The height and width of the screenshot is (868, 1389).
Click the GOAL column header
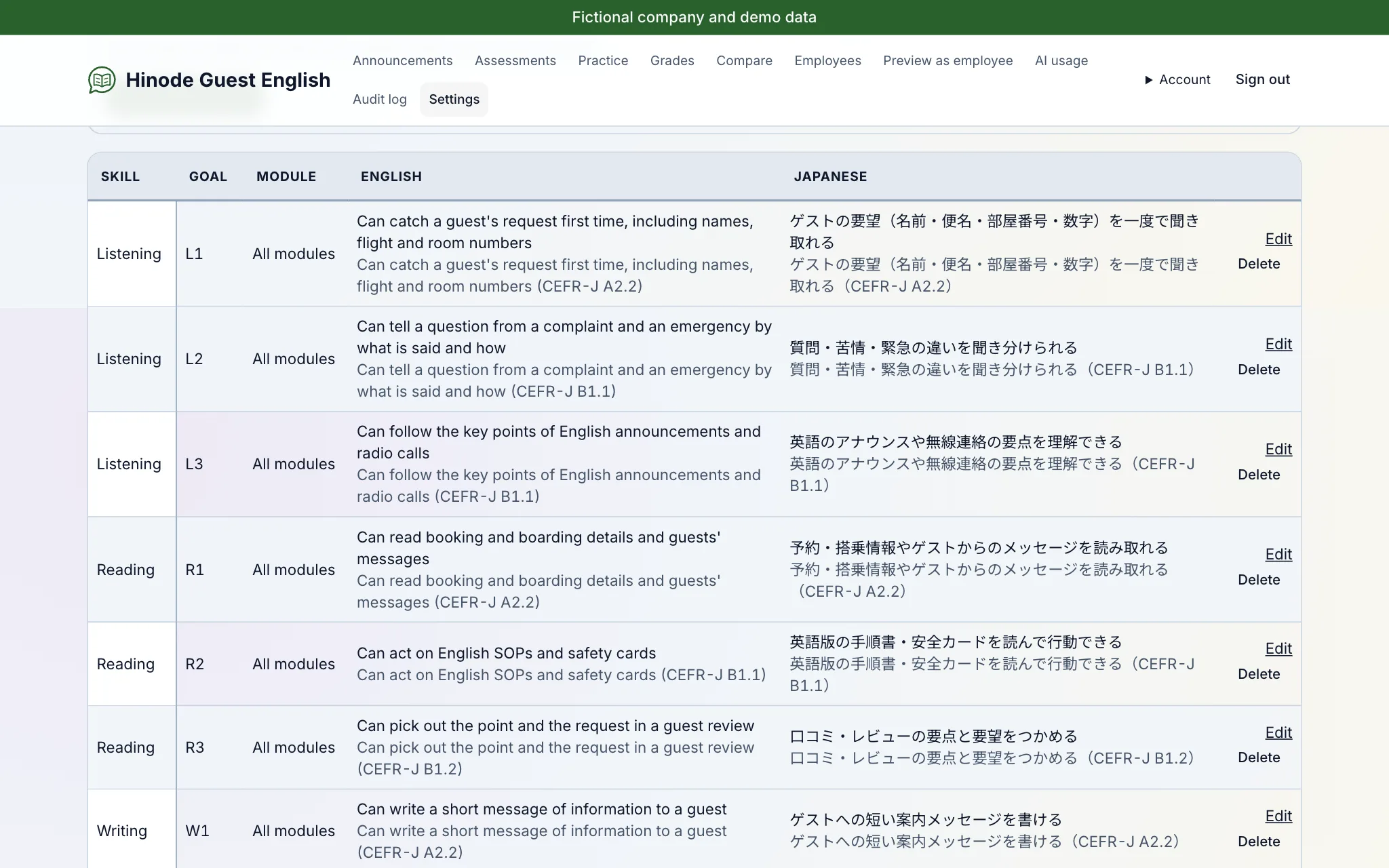pyautogui.click(x=208, y=176)
